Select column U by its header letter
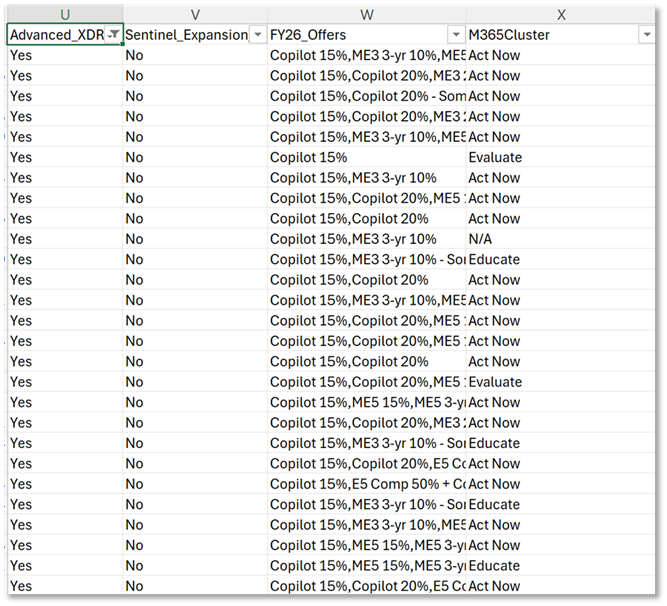Viewport: 667px width, 606px height. point(65,15)
